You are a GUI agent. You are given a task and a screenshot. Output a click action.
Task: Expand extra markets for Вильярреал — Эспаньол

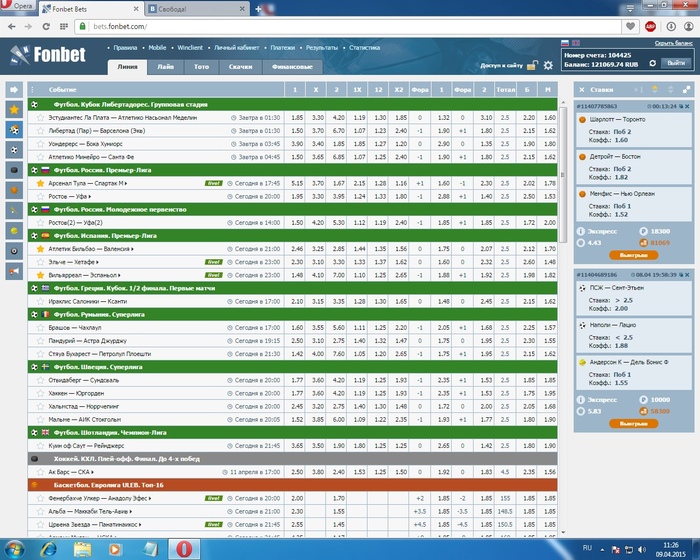tap(120, 276)
